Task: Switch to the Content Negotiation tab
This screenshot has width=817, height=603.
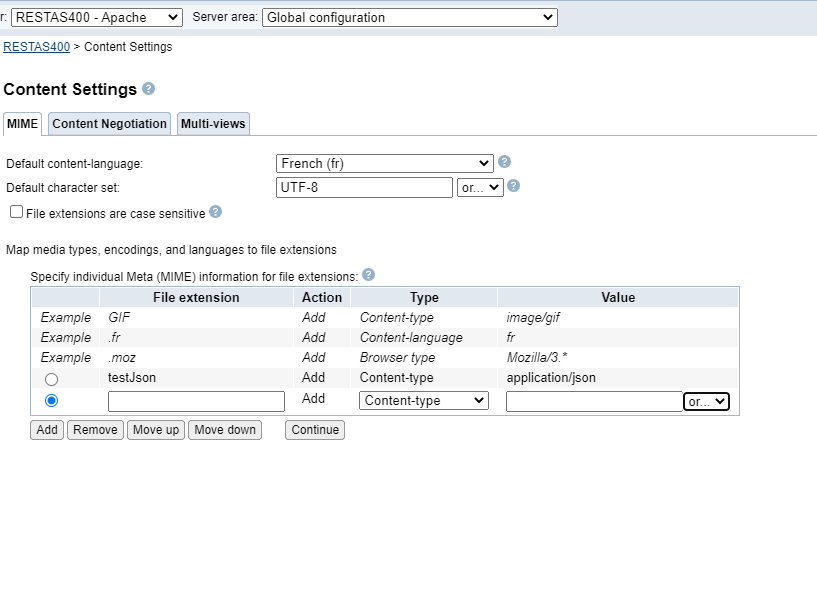Action: coord(109,124)
